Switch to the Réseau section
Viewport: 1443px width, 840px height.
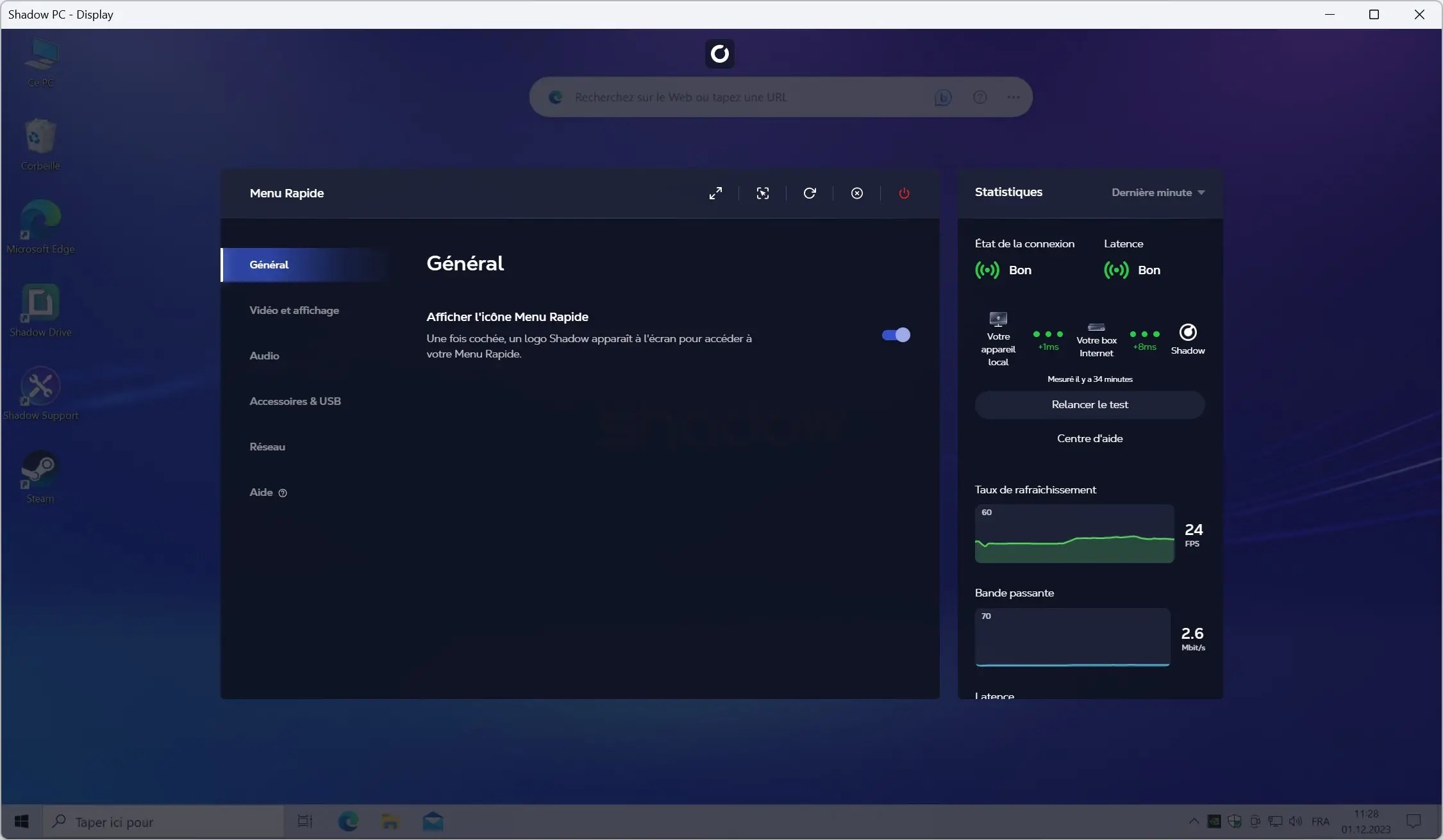(267, 447)
